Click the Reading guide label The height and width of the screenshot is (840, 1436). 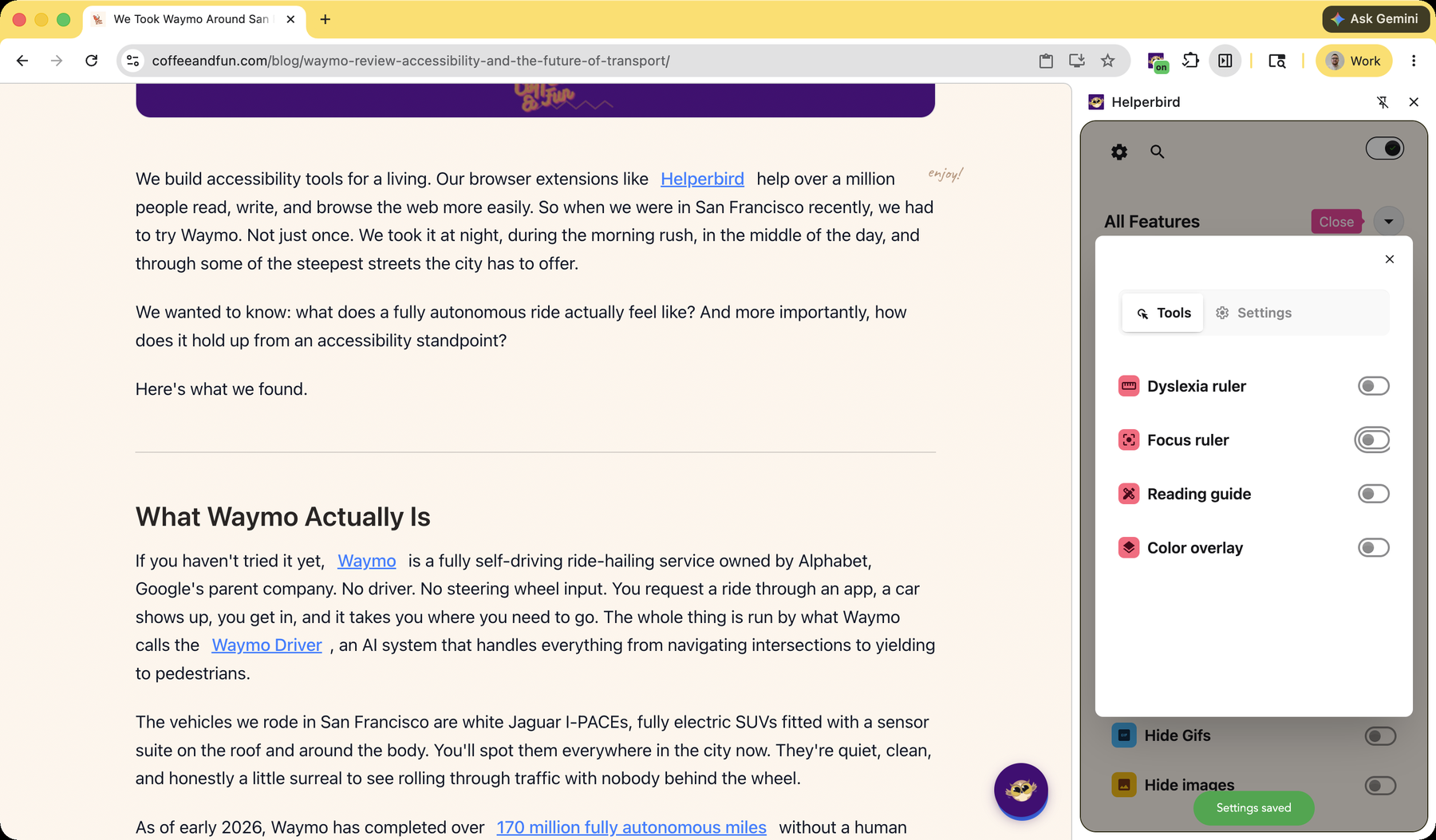1199,494
